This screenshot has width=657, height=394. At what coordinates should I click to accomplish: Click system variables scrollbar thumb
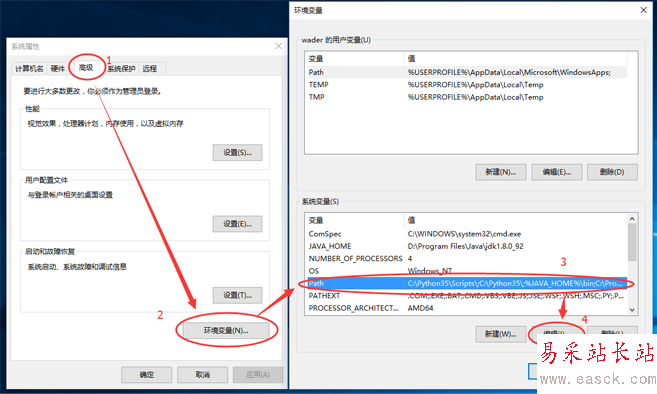point(632,242)
